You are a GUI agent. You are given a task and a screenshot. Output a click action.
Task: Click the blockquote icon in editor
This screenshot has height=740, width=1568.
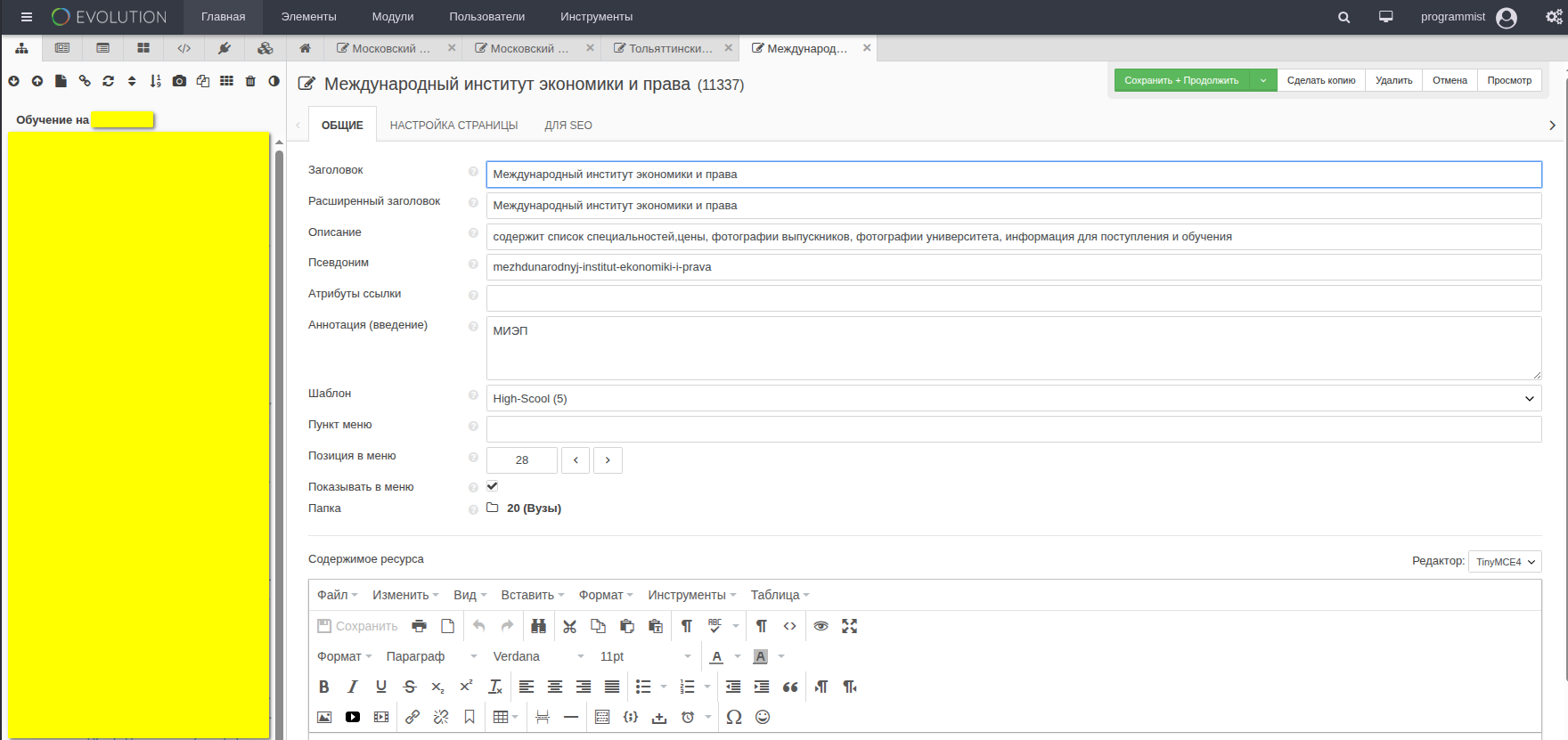(790, 687)
